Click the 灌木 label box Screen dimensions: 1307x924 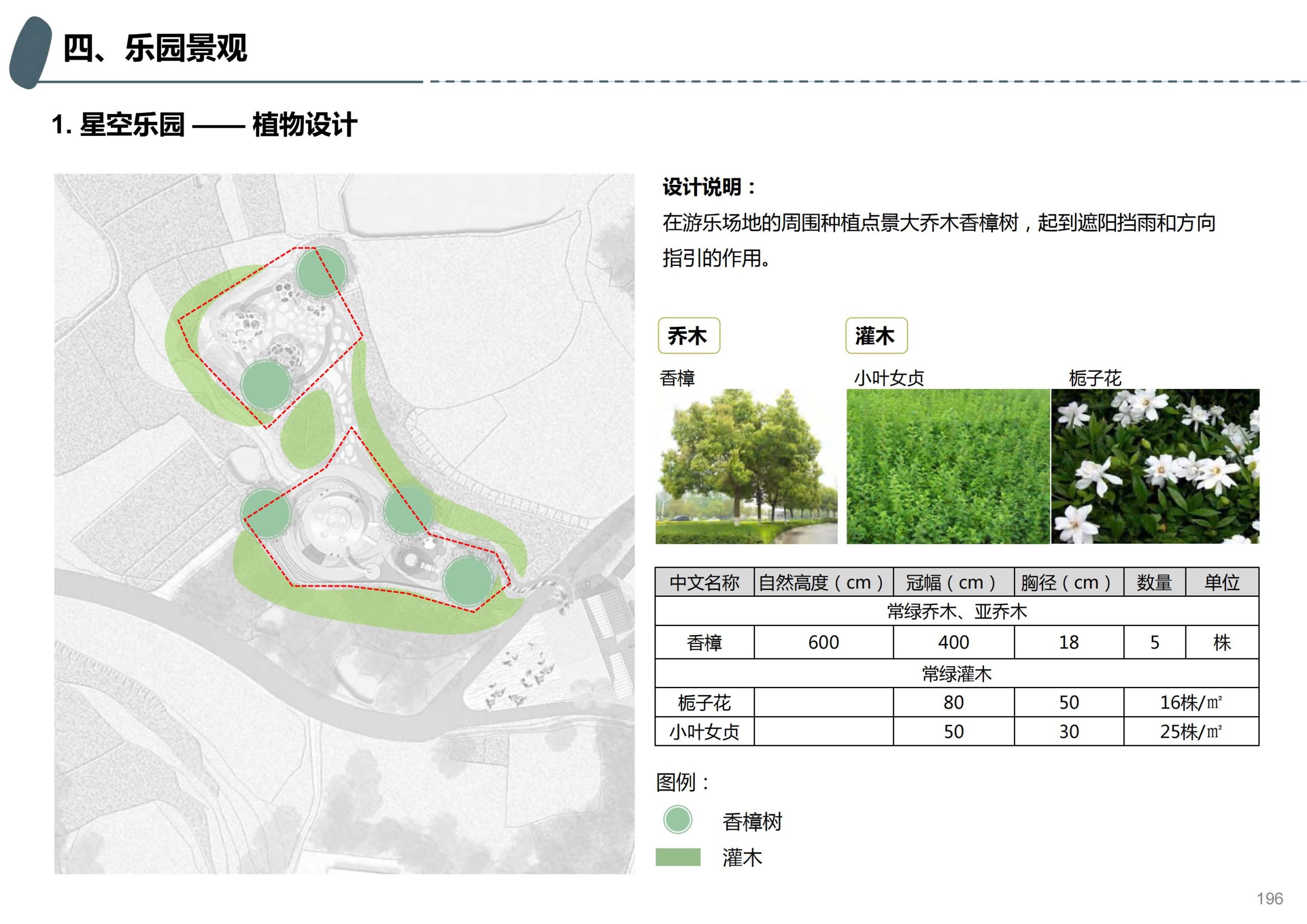click(876, 336)
